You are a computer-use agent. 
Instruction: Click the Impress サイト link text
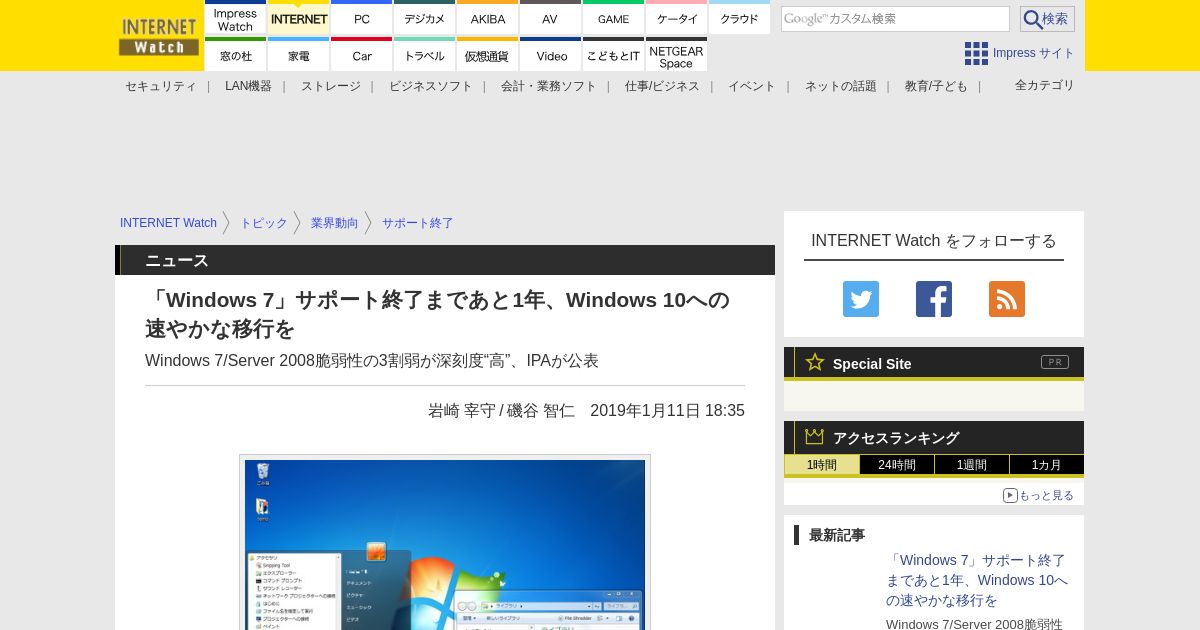pyautogui.click(x=1033, y=53)
